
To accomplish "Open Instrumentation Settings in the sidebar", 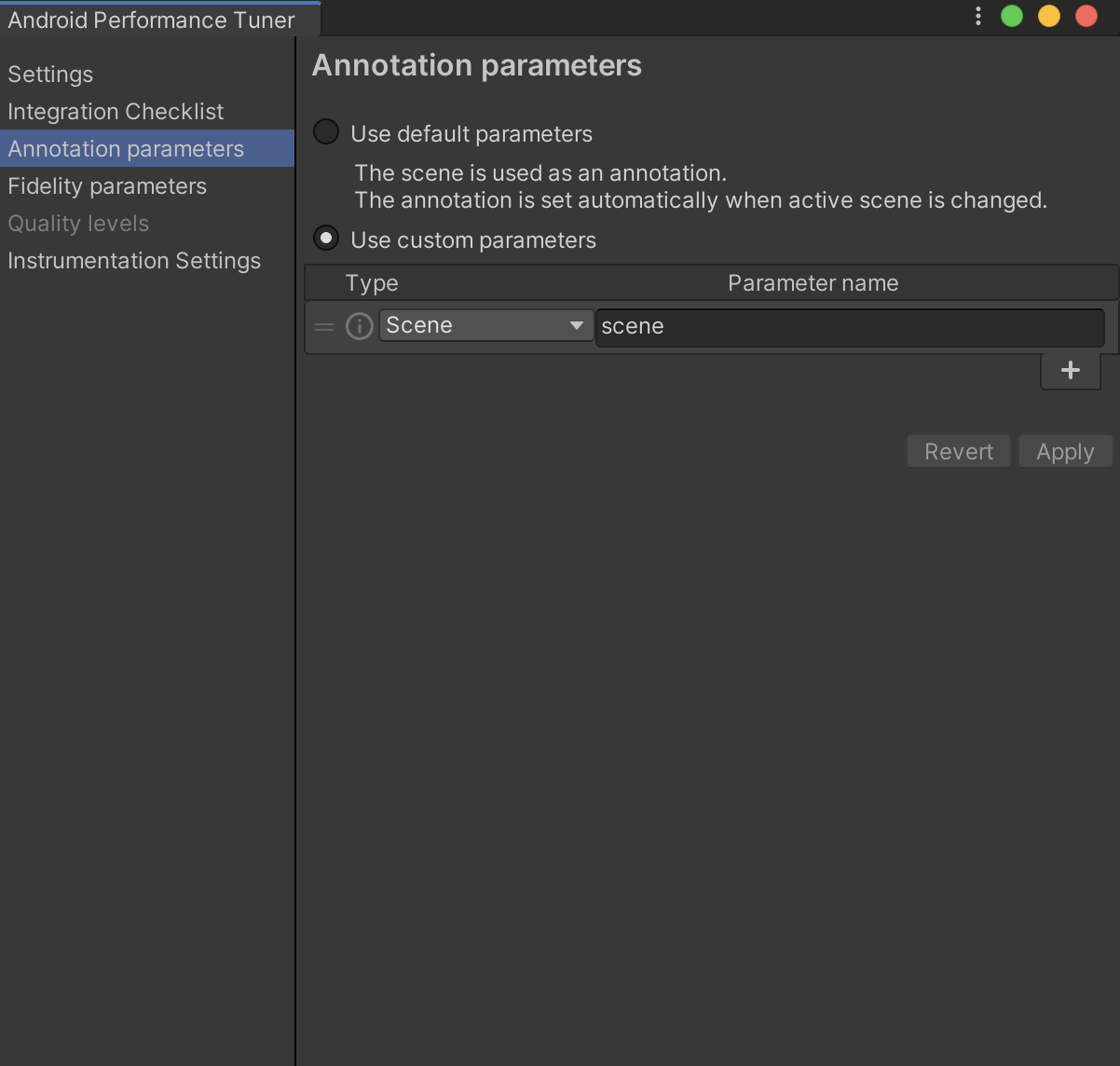I will point(134,261).
